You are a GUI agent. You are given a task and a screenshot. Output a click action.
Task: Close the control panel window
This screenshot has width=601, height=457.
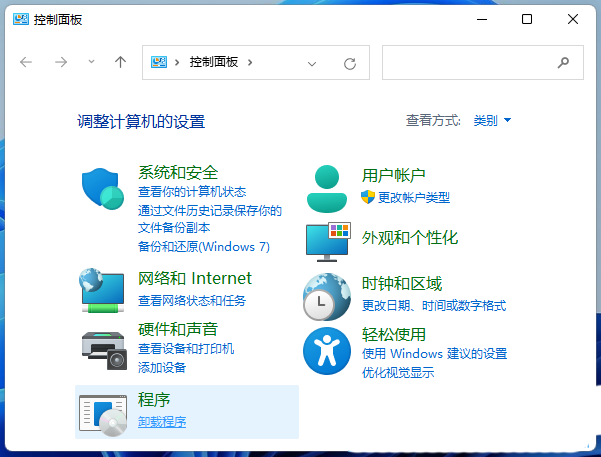[573, 19]
